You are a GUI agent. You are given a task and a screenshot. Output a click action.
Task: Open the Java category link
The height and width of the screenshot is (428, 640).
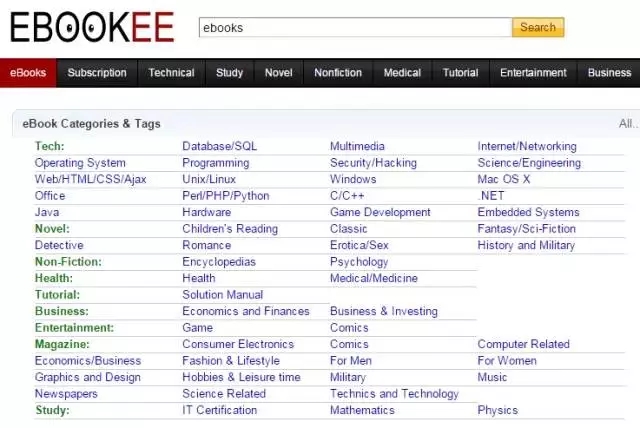[47, 212]
